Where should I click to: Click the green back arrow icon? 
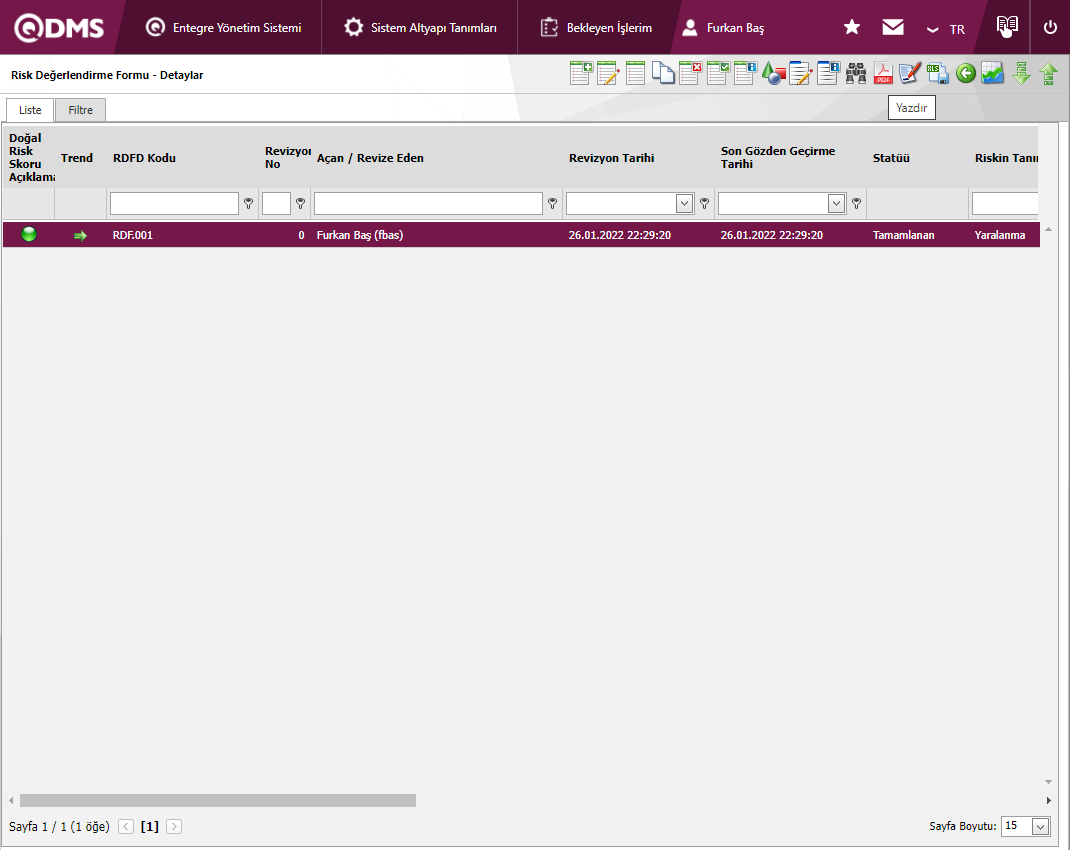point(965,74)
